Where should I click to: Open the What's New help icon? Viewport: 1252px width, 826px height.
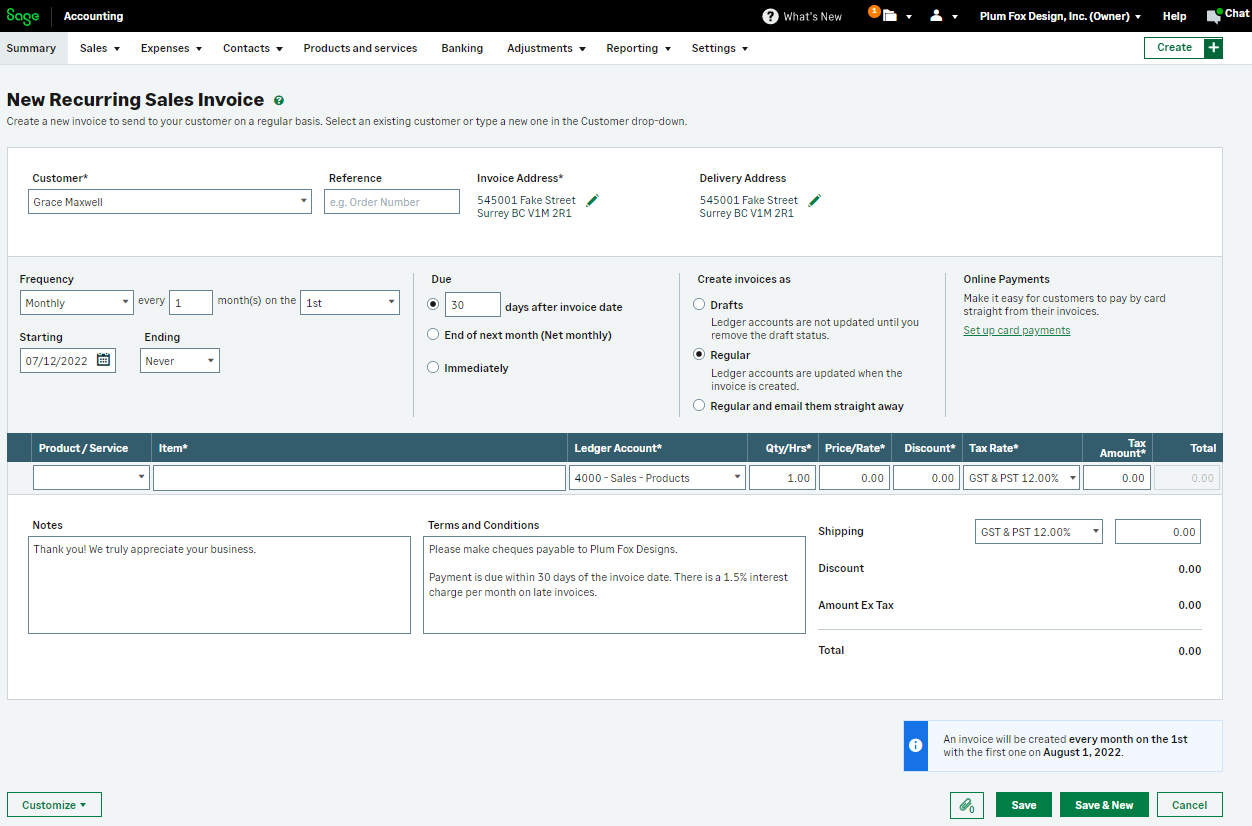point(770,16)
